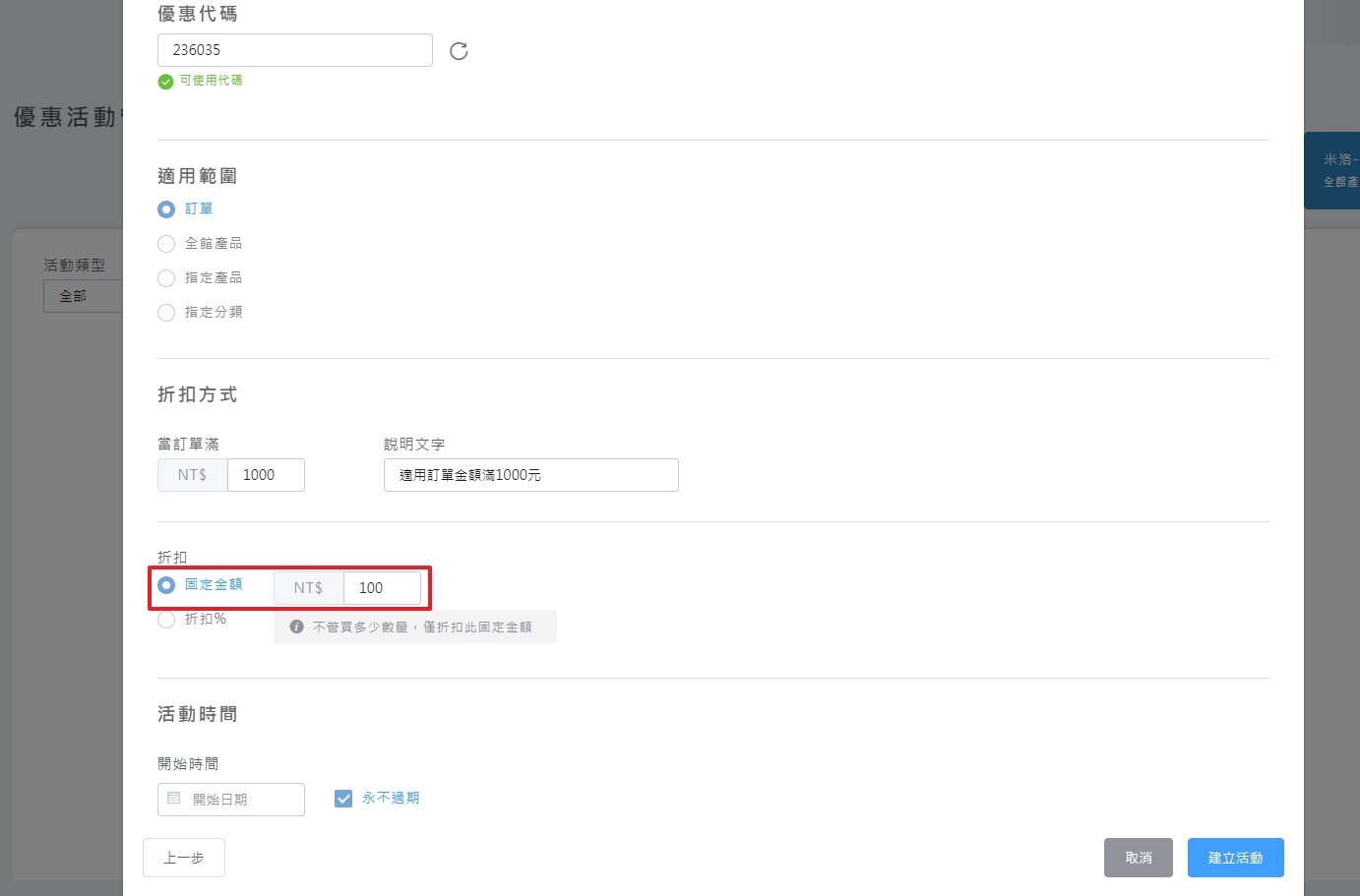Click the coupon code field containing 236035
1360x896 pixels.
pyautogui.click(x=294, y=50)
